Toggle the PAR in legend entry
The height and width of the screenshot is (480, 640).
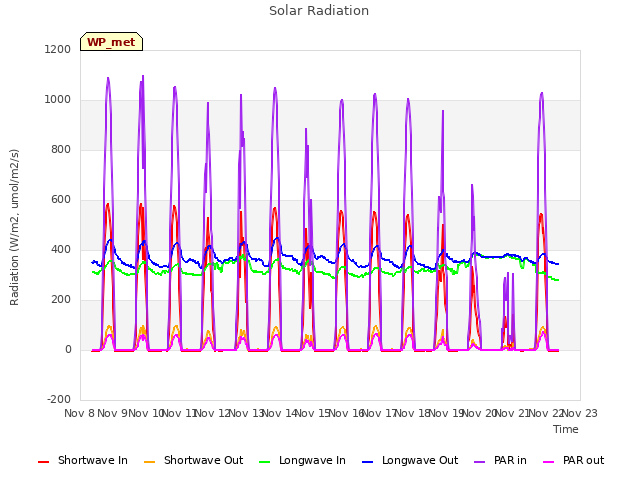500,460
